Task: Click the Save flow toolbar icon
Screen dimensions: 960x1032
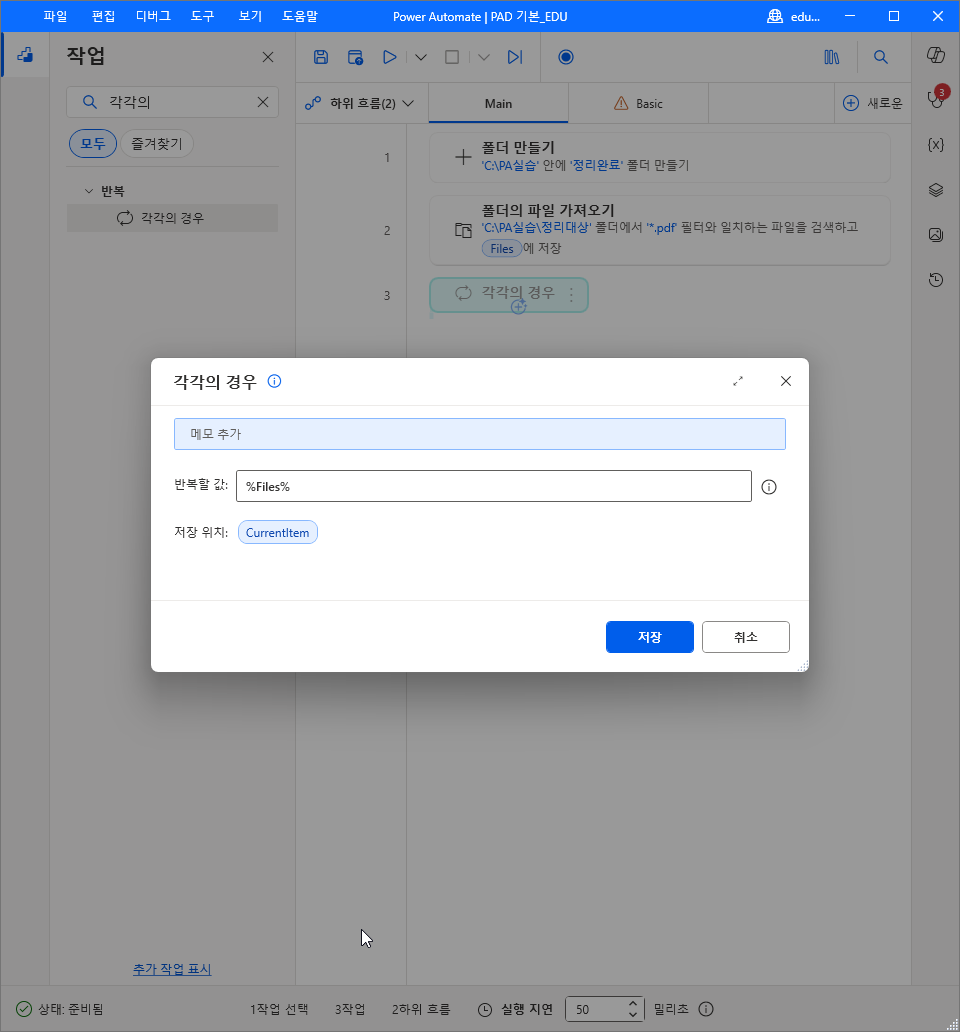Action: point(320,57)
